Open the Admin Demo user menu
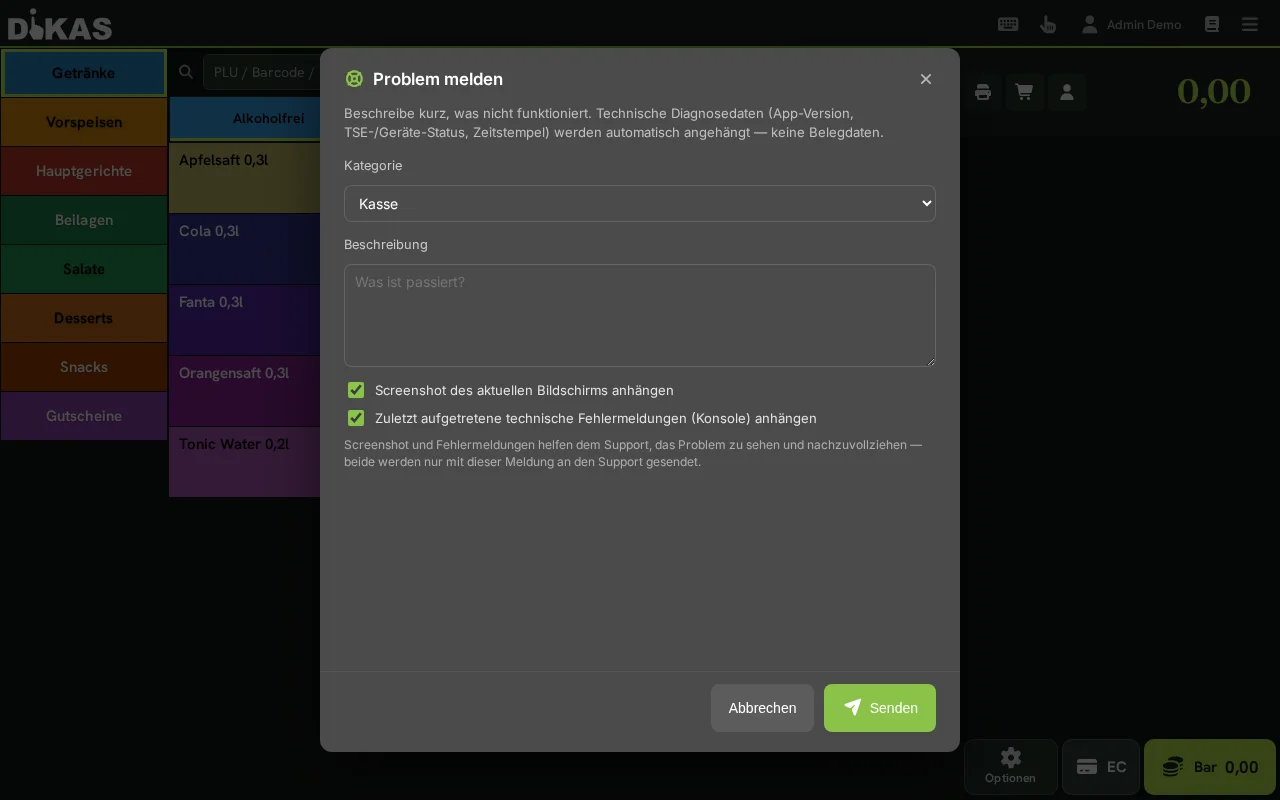Screen dimensions: 1280x800 coord(1131,24)
